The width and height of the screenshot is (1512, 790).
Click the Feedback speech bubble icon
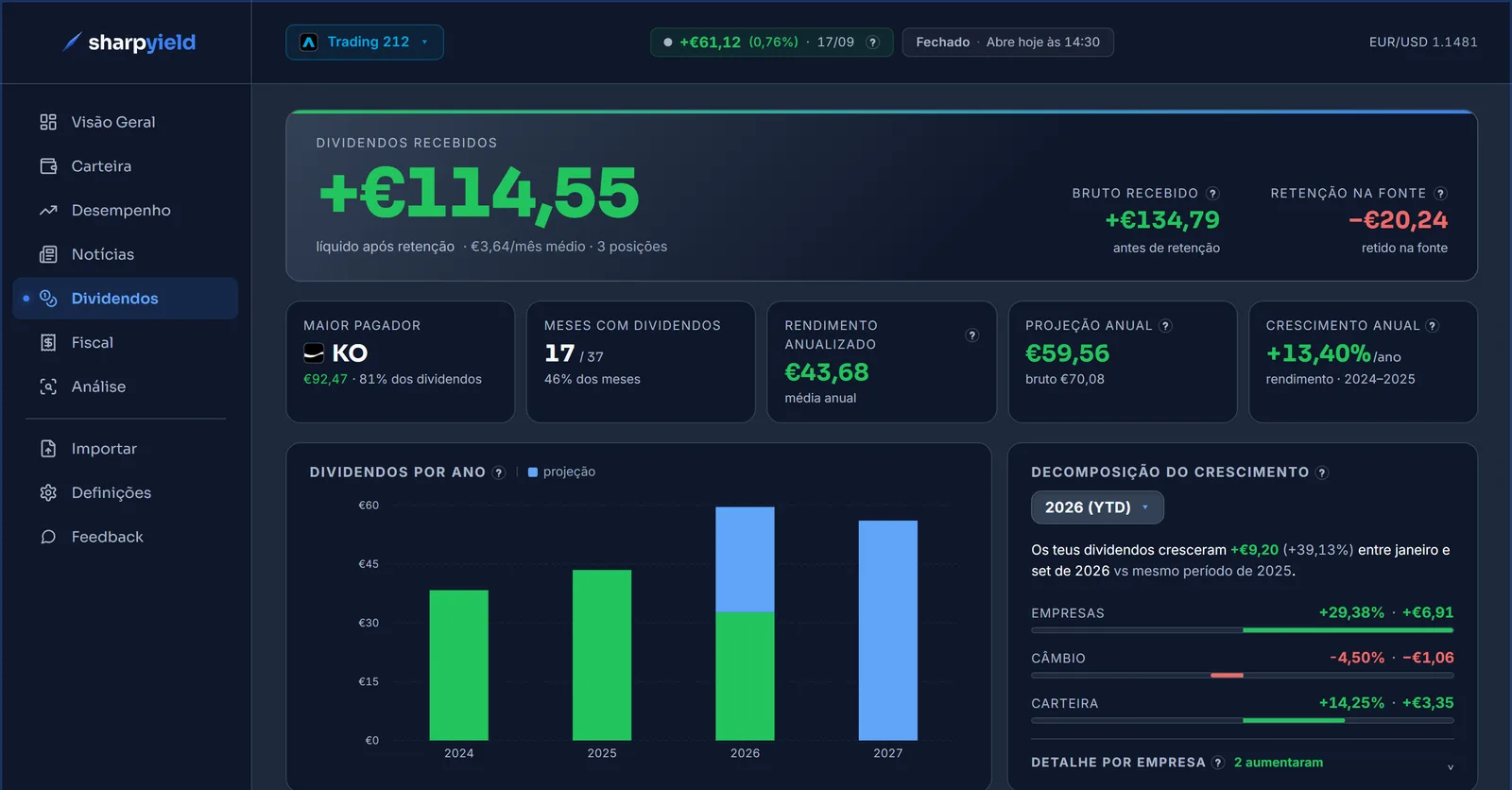pos(48,537)
